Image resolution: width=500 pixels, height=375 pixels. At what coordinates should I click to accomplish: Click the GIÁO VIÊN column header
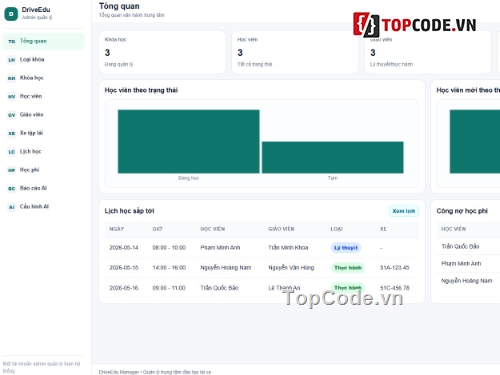281,229
